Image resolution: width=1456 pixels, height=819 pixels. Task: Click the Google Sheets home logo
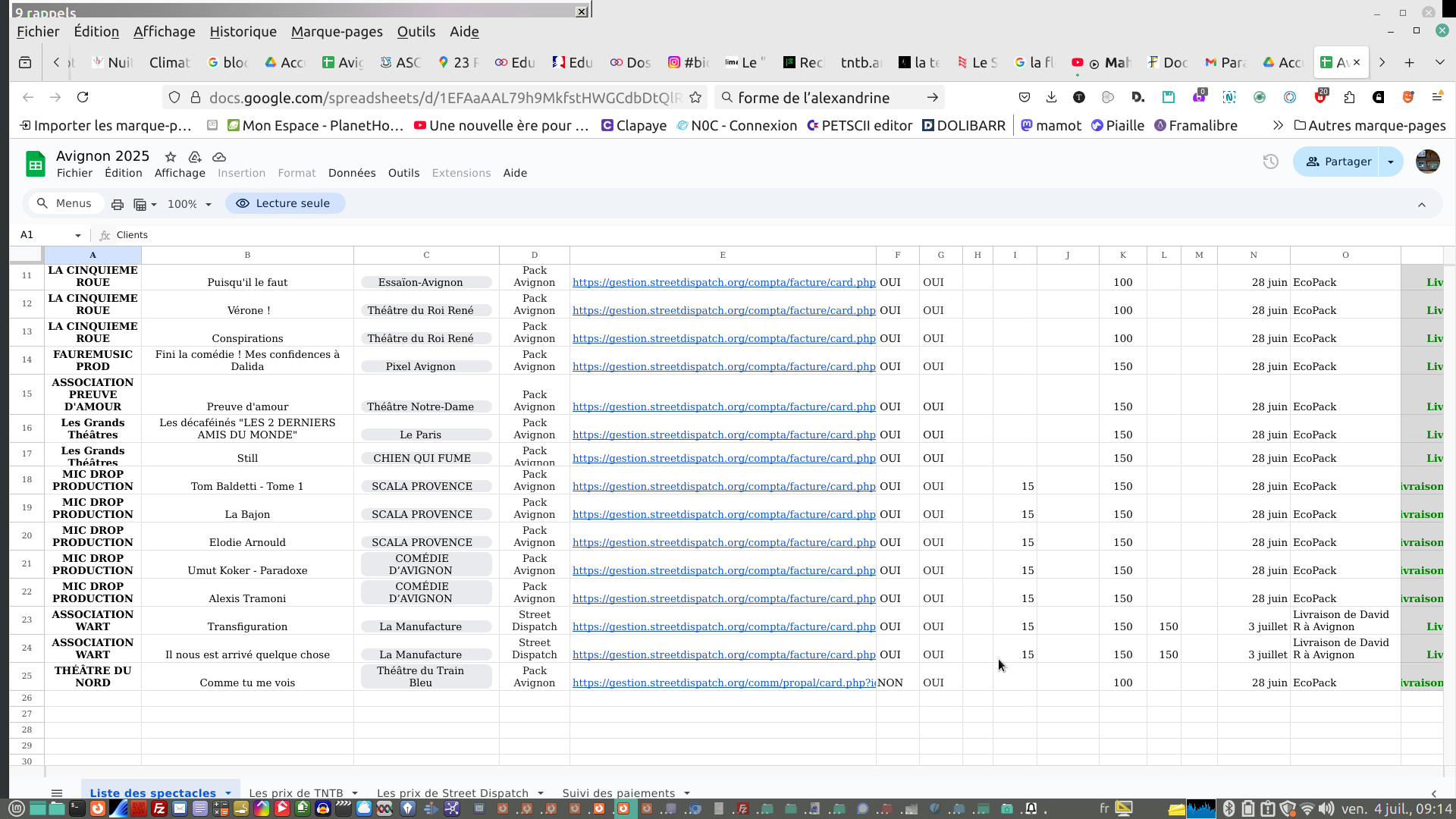(x=35, y=163)
